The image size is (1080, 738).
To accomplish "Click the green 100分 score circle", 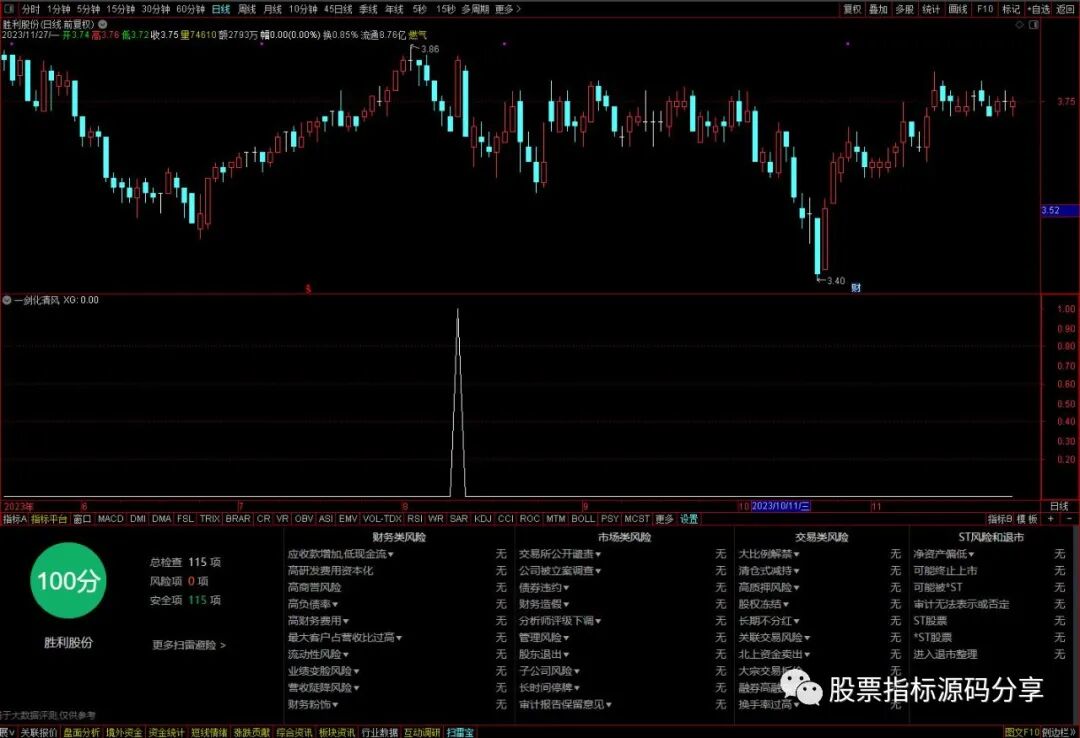I will click(x=68, y=580).
